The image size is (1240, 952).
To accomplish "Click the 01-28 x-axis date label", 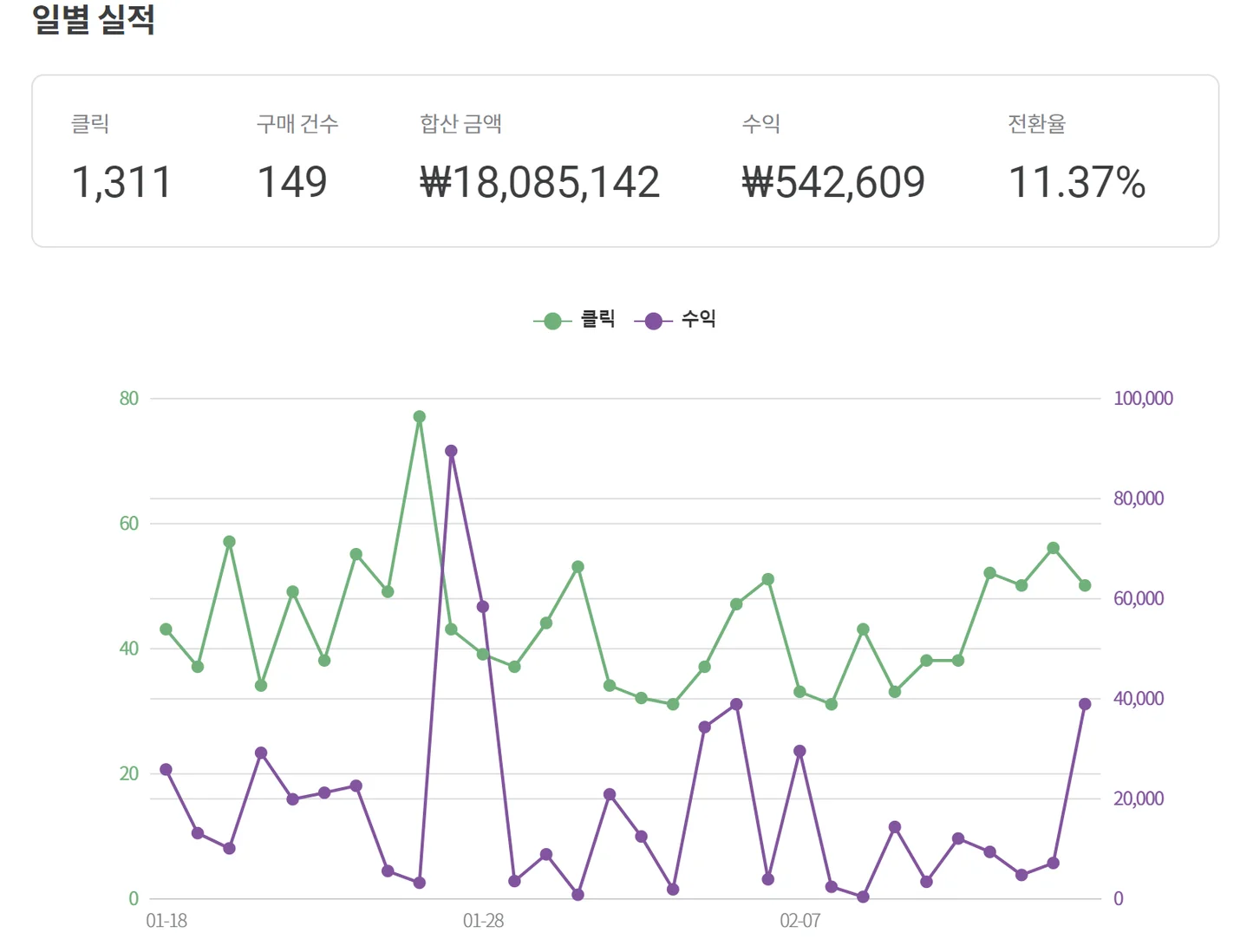I will pos(483,921).
